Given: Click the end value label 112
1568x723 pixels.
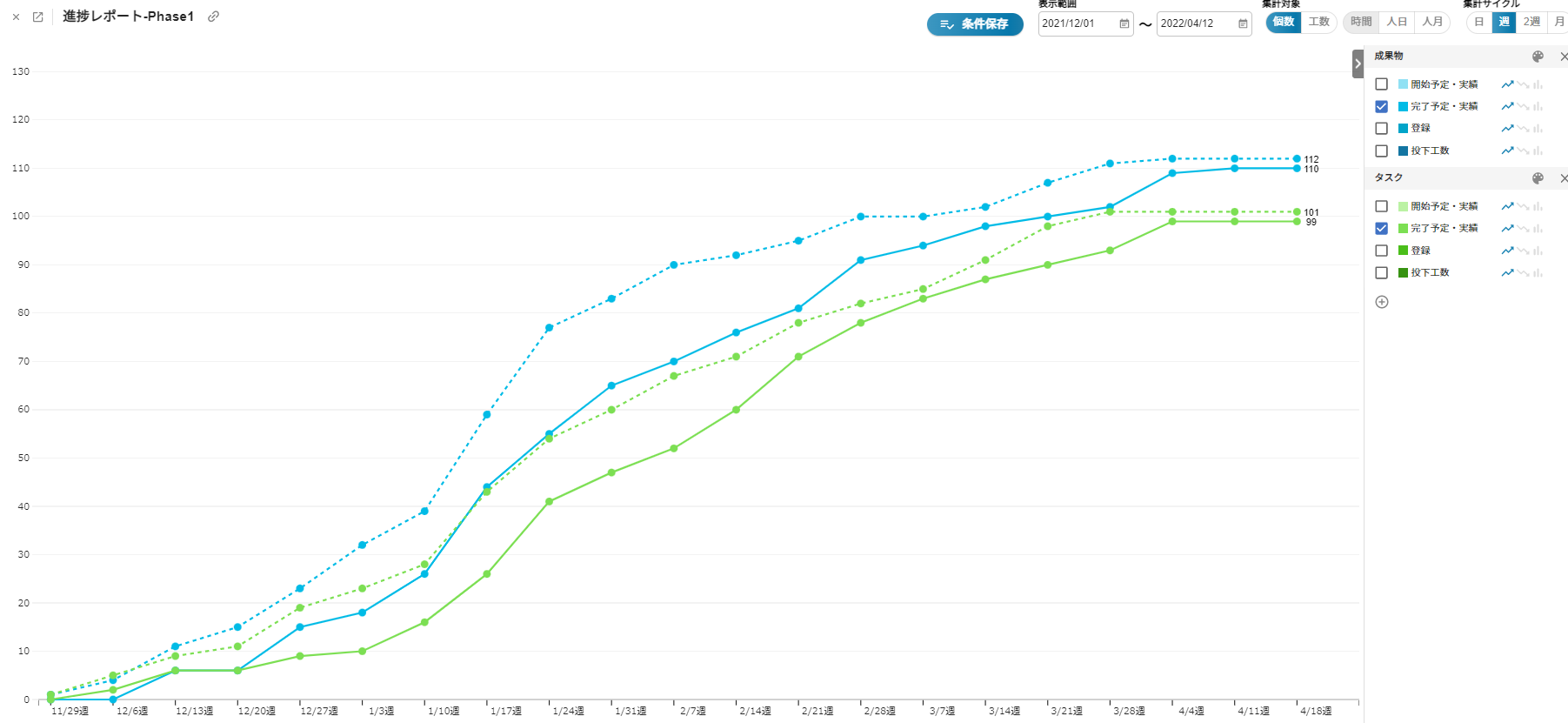Looking at the screenshot, I should pos(1311,159).
